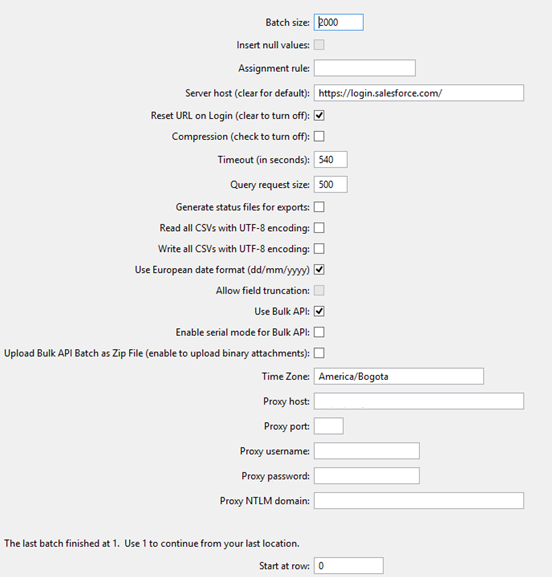Focus the Assignment rule text box
Image resolution: width=552 pixels, height=577 pixels.
pyautogui.click(x=365, y=68)
